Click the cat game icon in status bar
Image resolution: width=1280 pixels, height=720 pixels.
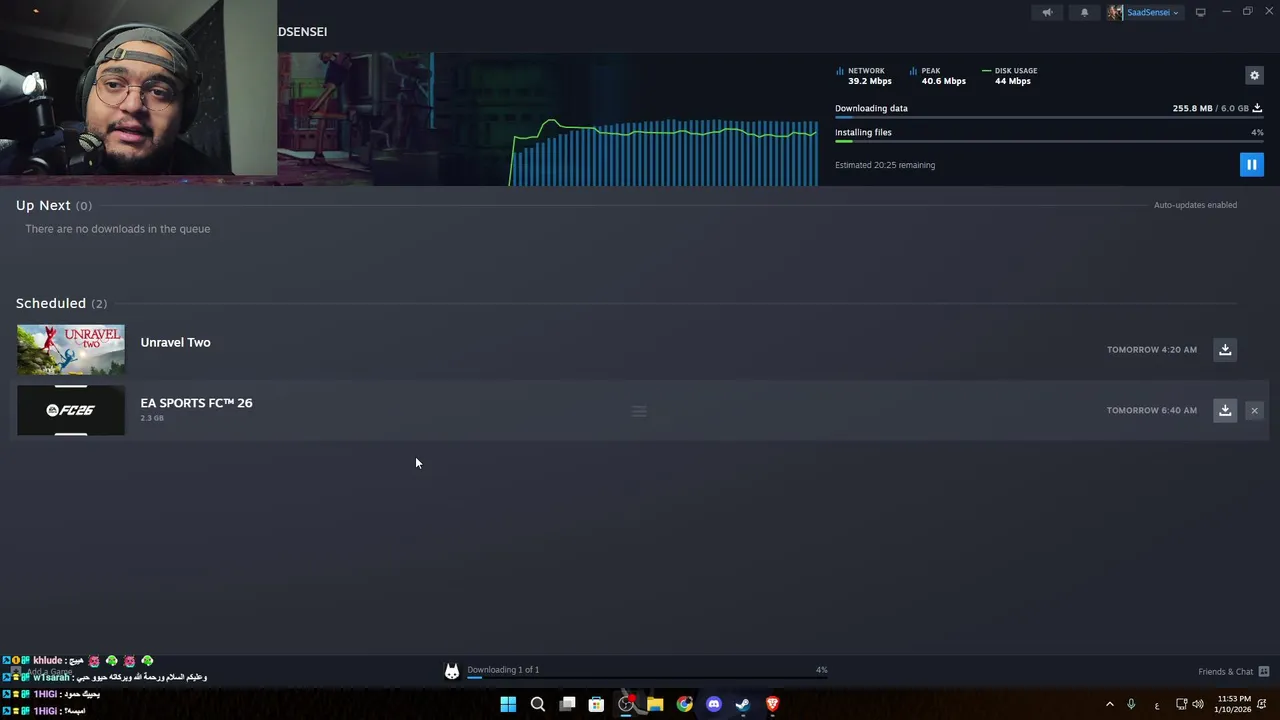[x=452, y=672]
